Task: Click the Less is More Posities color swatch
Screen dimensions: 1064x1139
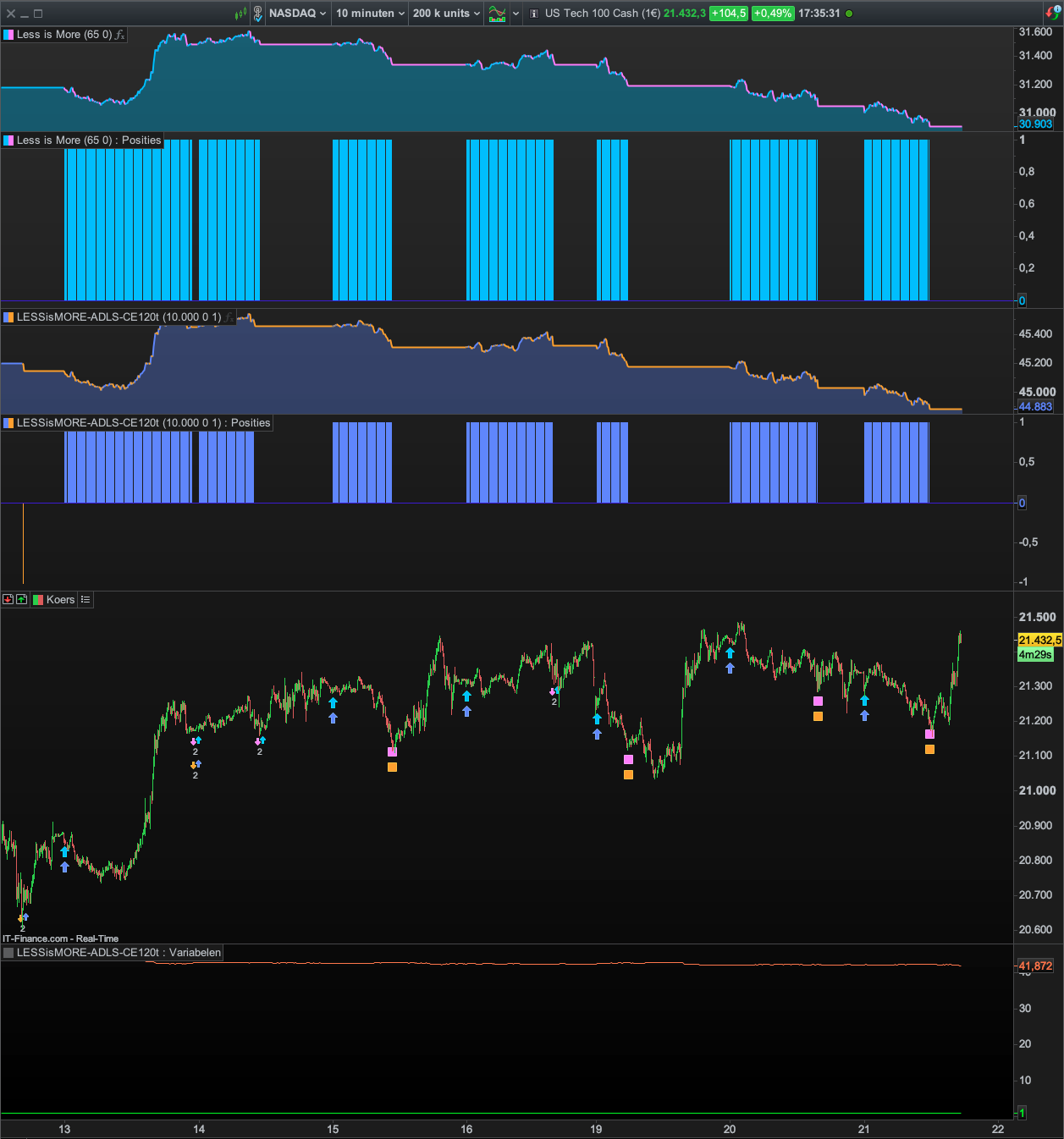Action: [8, 140]
